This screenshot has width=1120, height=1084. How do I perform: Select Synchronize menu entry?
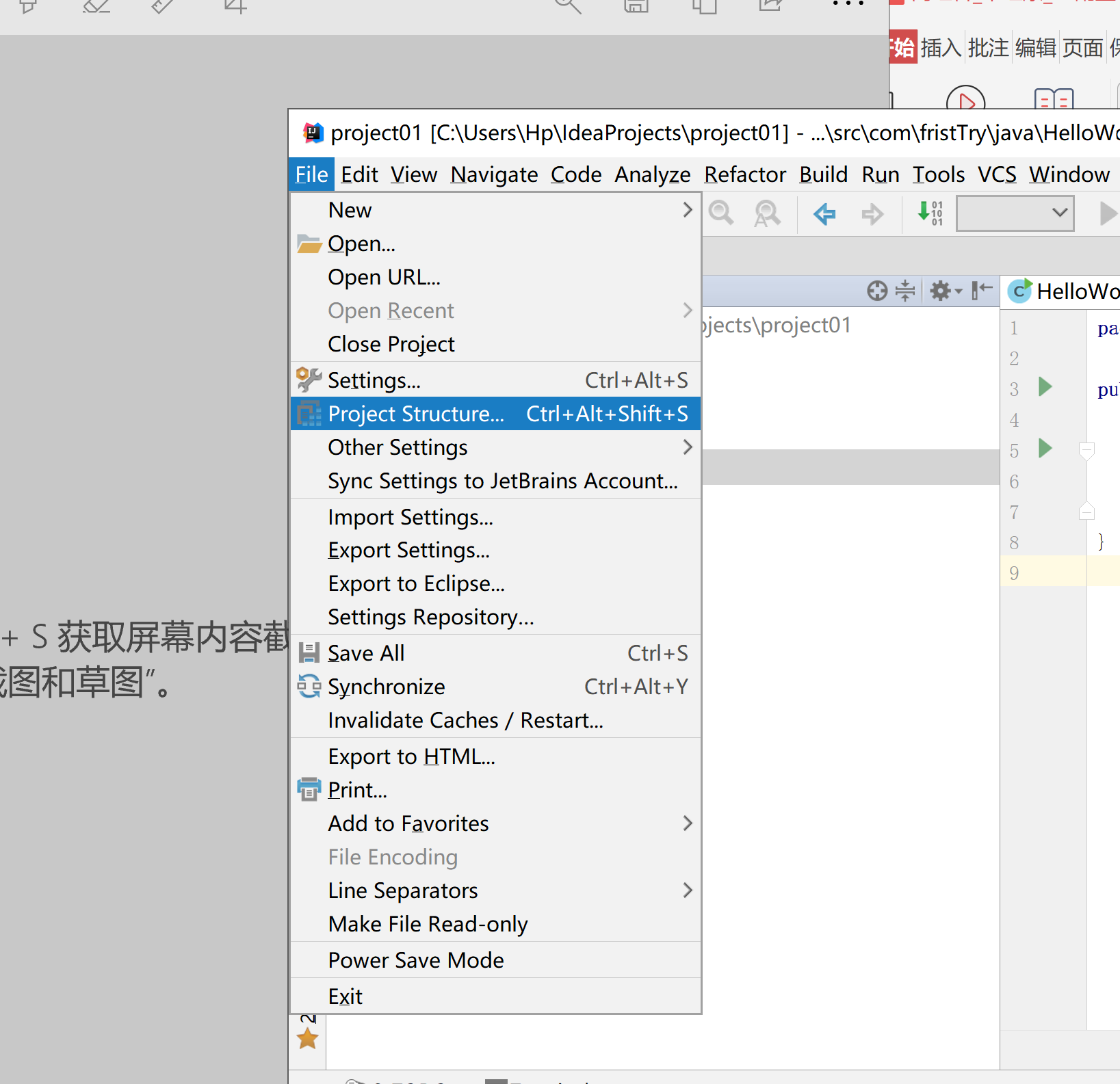[x=496, y=687]
